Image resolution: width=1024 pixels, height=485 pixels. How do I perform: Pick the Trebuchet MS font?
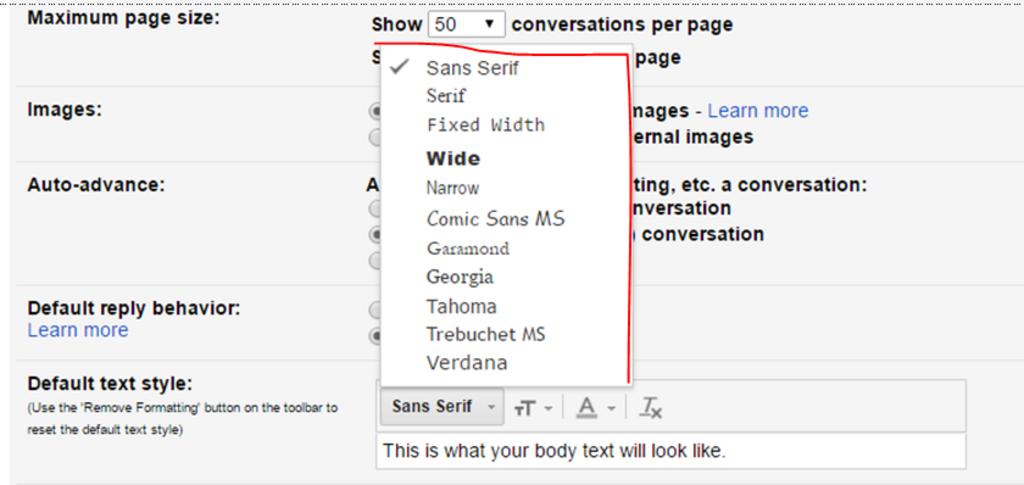click(485, 334)
